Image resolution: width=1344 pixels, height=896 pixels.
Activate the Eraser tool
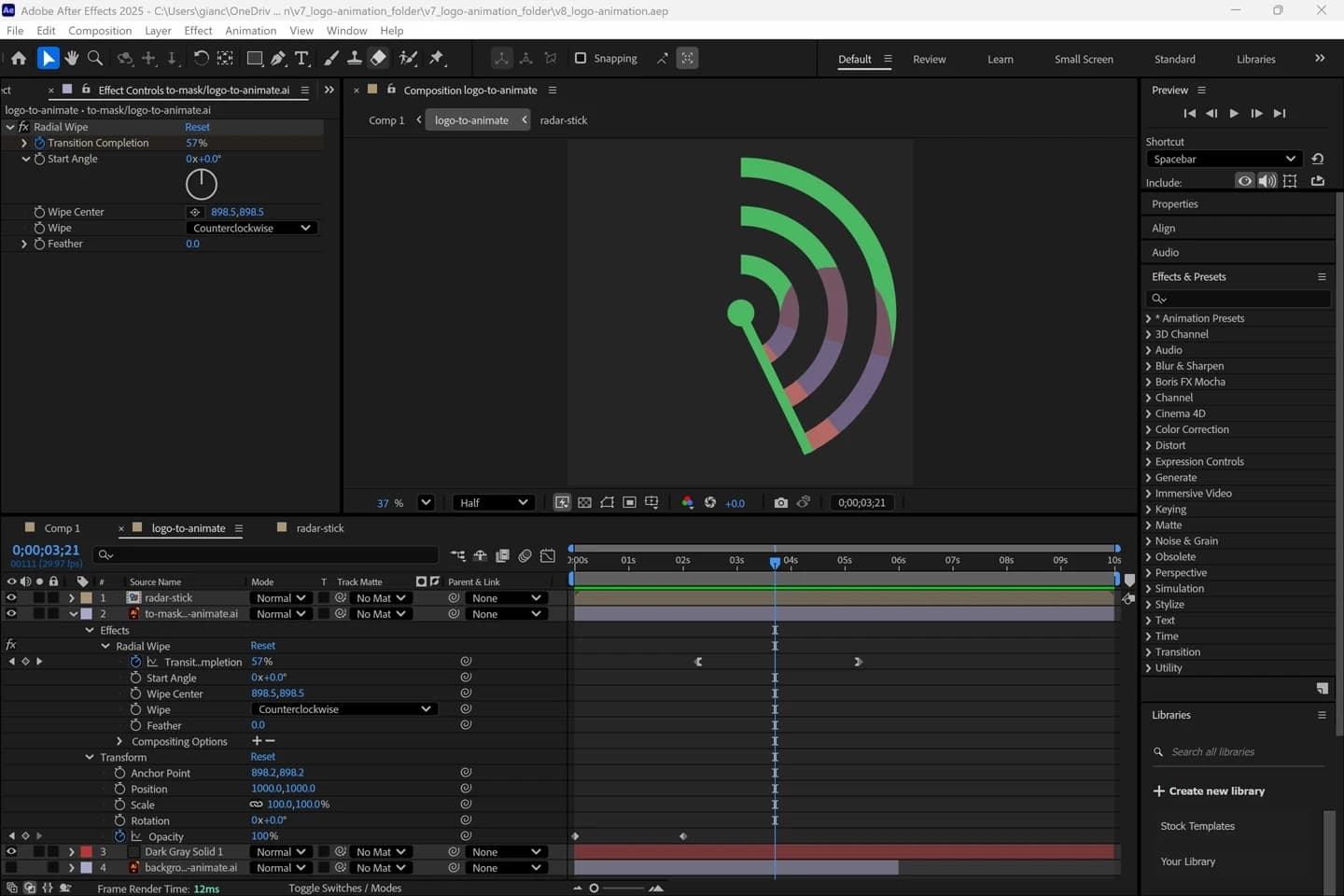pos(378,58)
